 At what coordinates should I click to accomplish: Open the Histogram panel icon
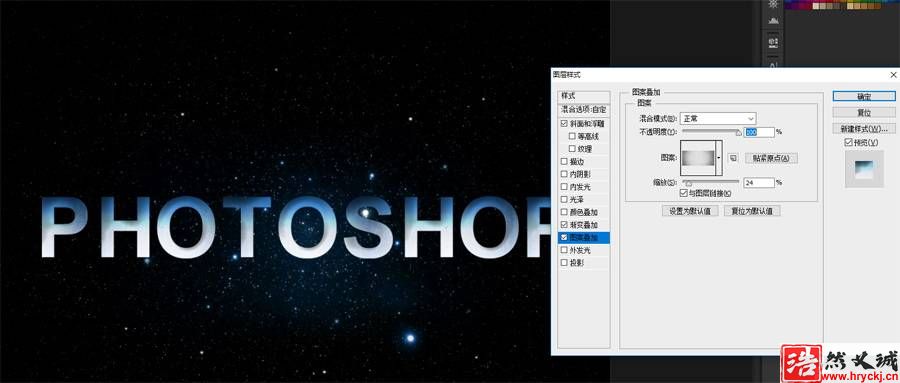(773, 21)
